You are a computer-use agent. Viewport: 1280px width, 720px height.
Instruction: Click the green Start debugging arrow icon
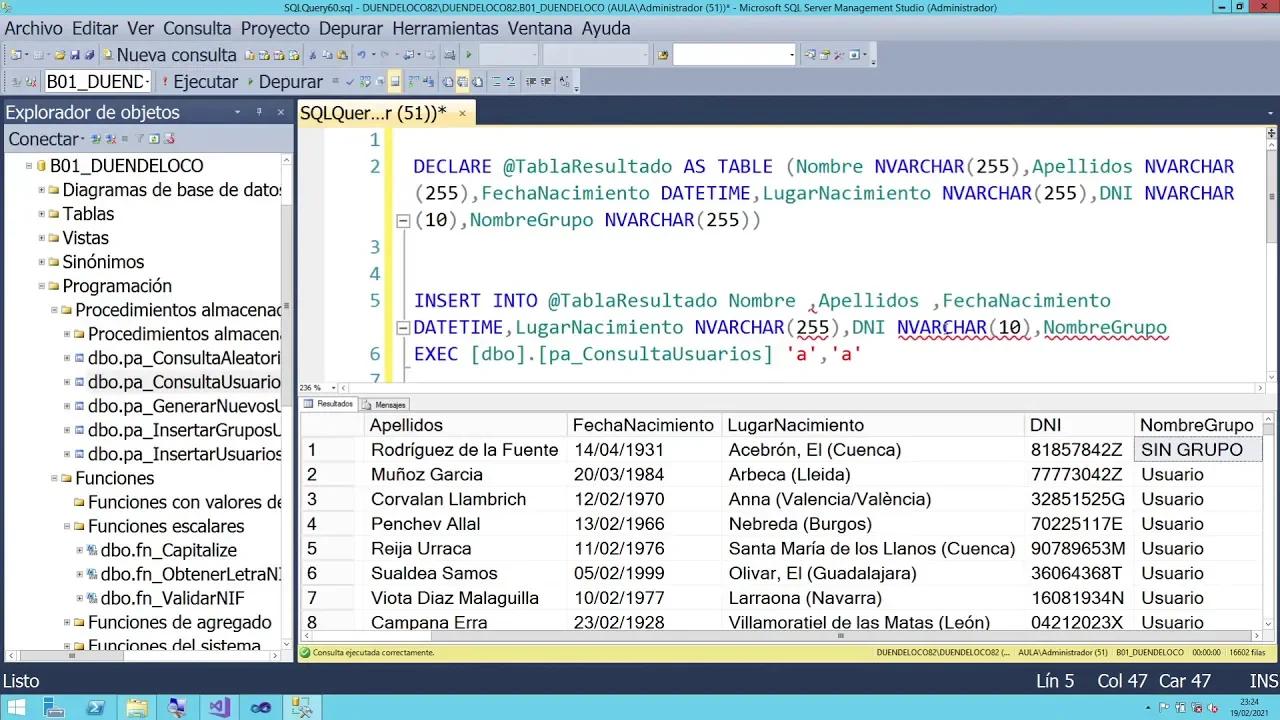tap(468, 55)
